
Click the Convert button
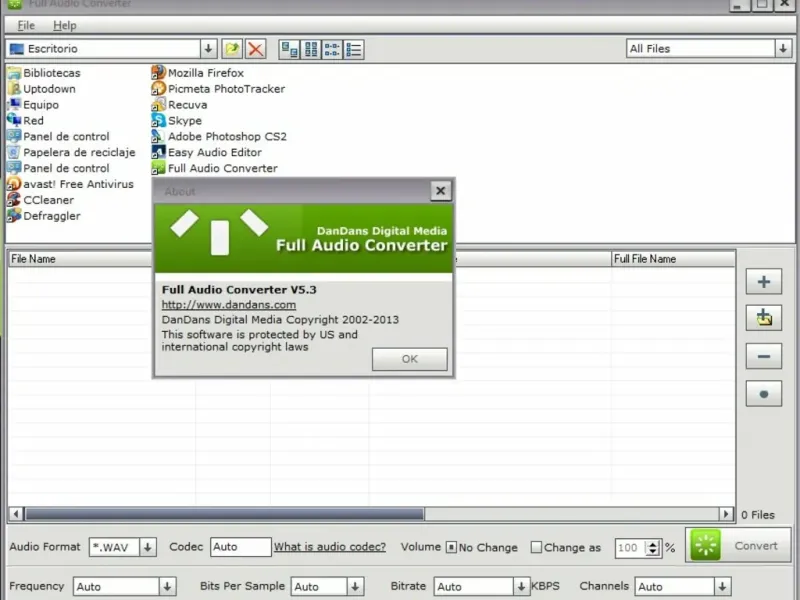coord(738,545)
